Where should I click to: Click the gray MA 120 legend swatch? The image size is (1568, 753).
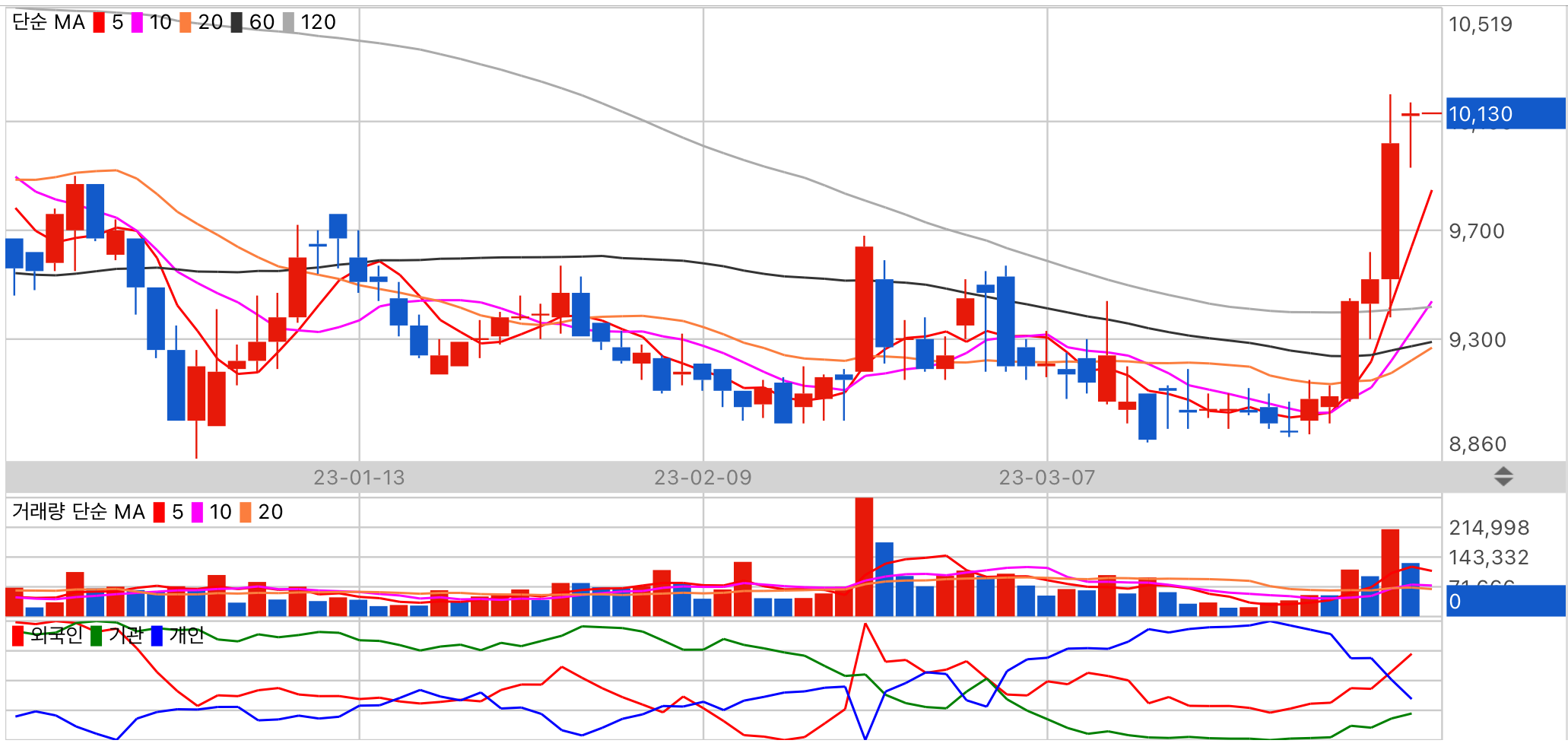click(288, 22)
